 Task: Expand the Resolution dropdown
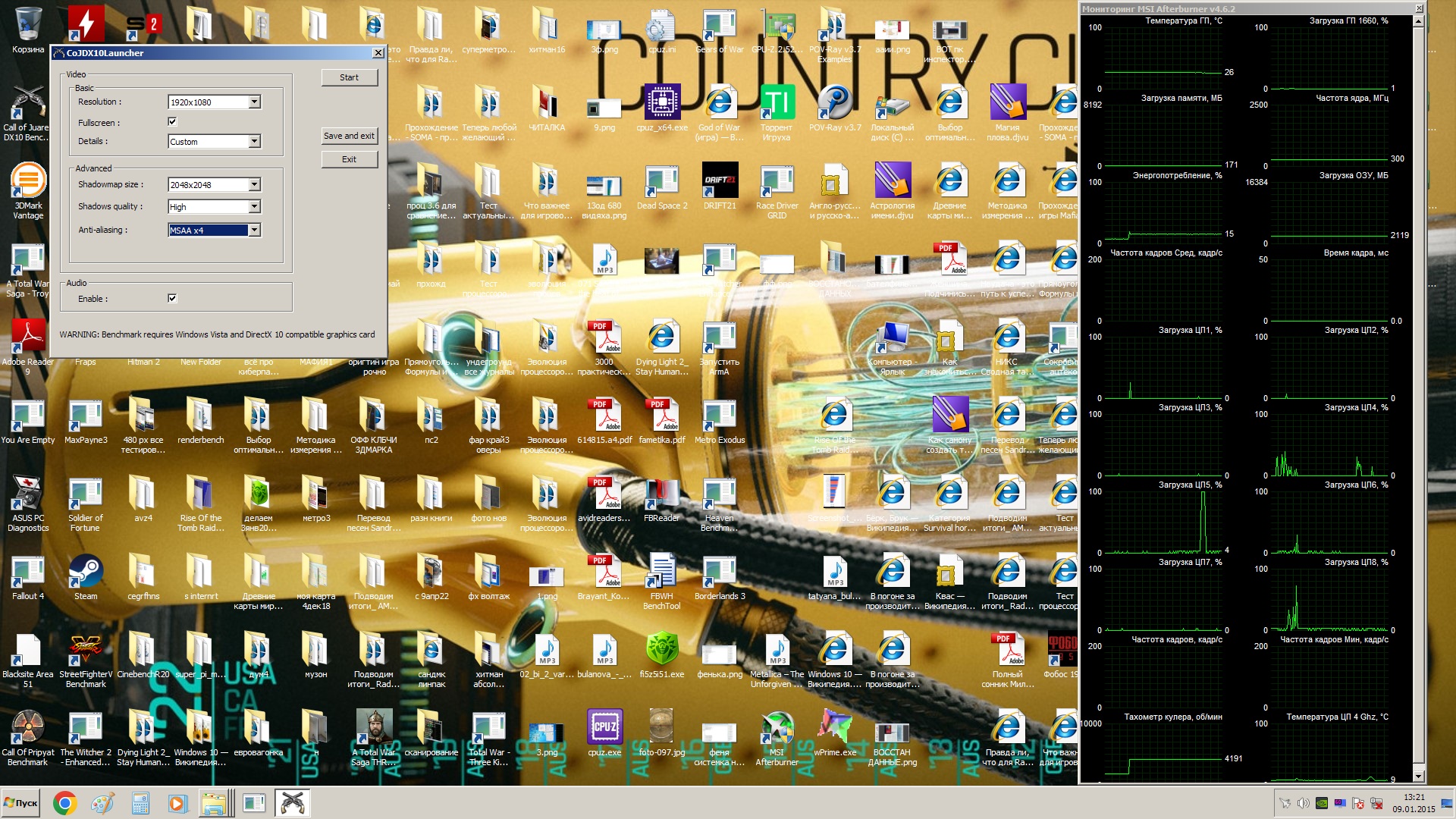point(255,102)
